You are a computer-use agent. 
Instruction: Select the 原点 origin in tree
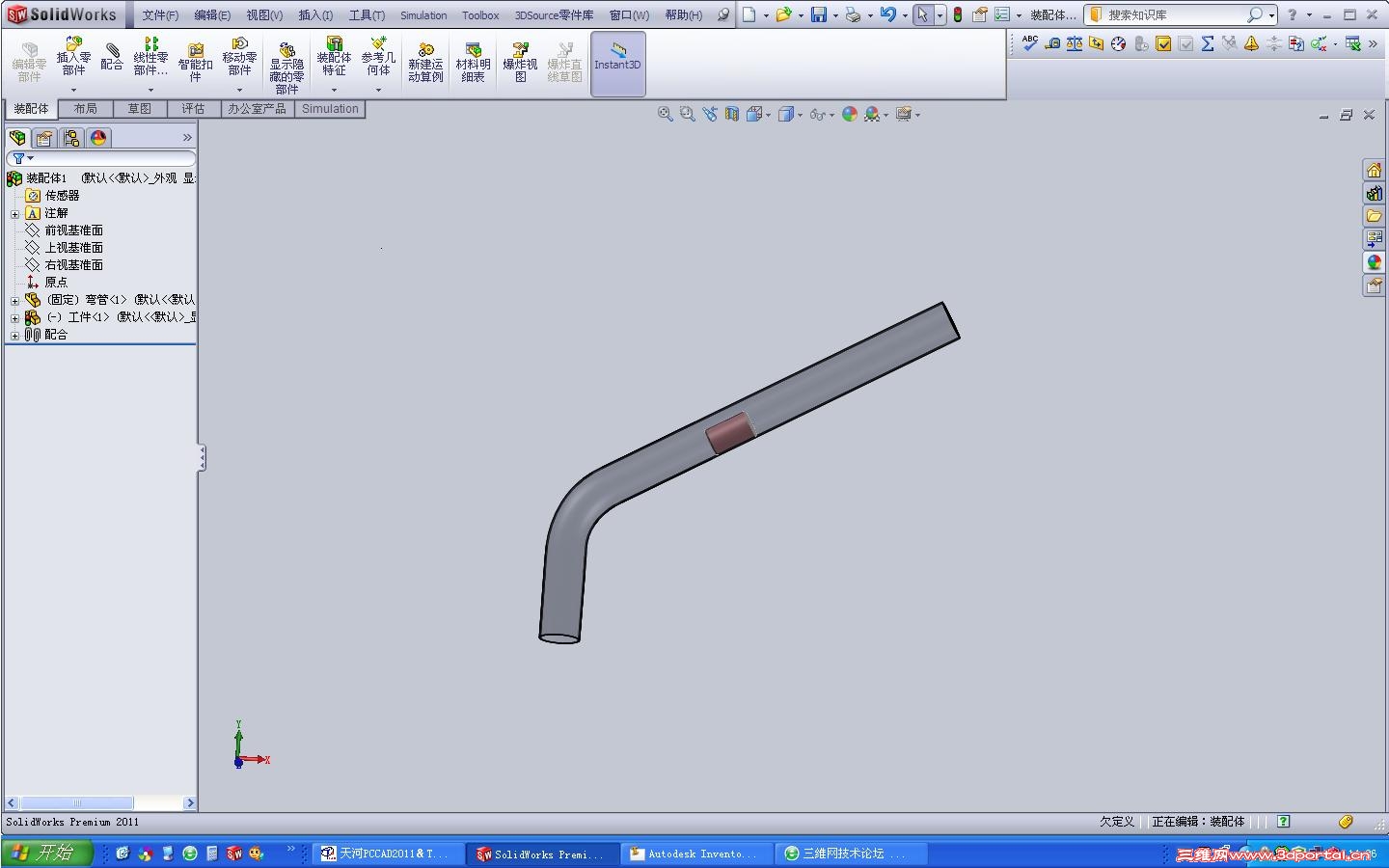coord(56,283)
